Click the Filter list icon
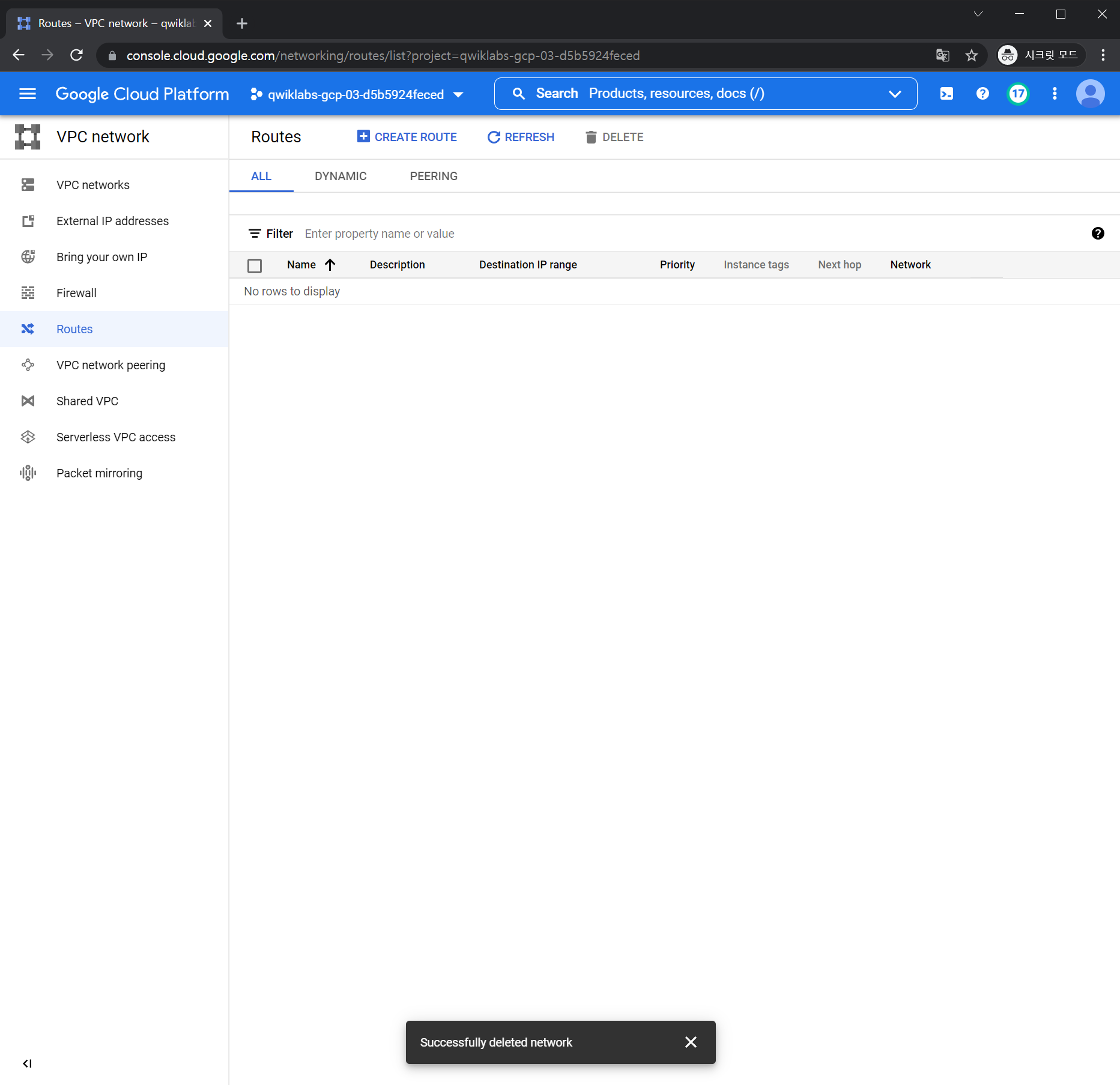This screenshot has height=1085, width=1120. pyautogui.click(x=255, y=234)
